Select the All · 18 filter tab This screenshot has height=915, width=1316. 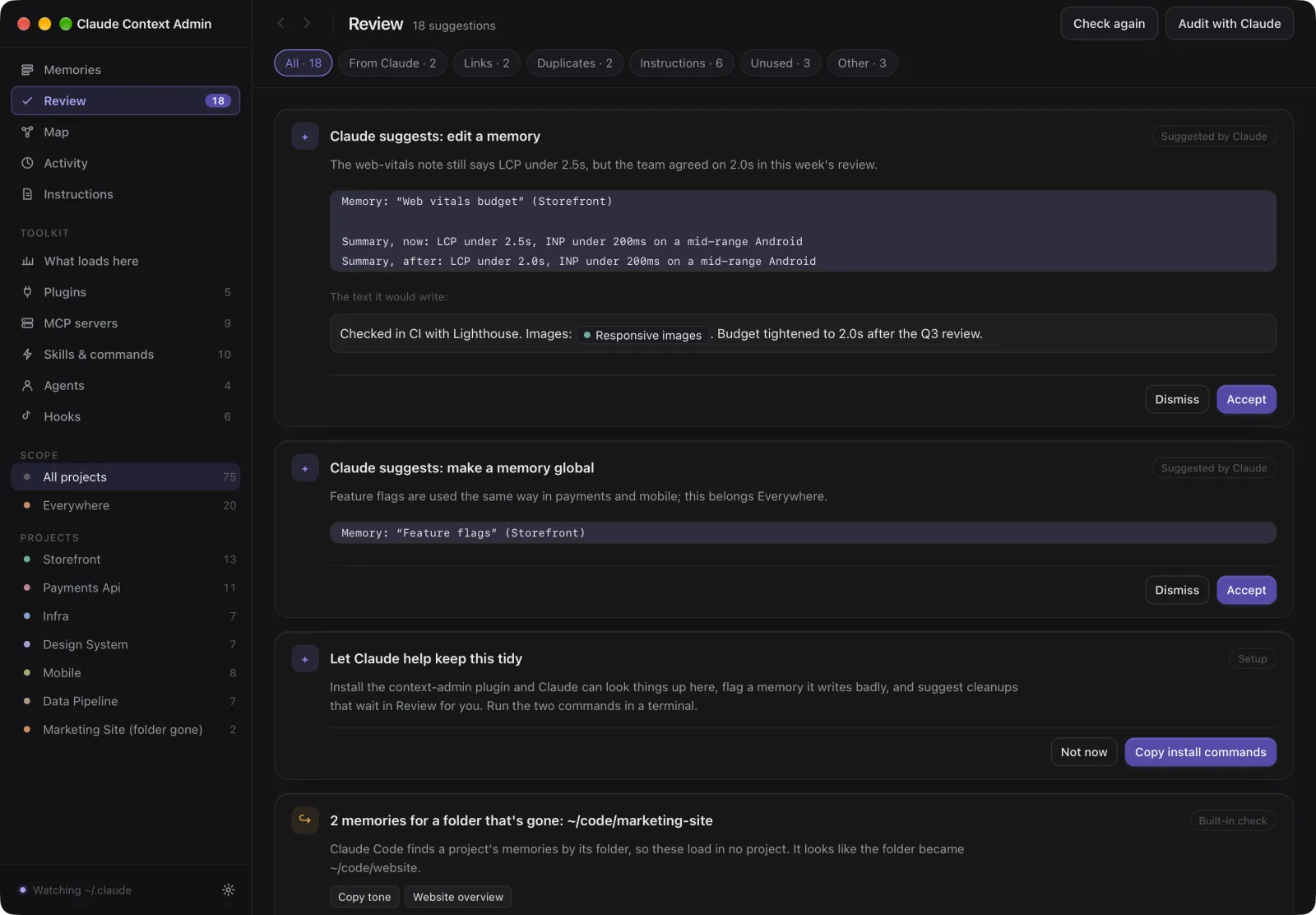[x=304, y=63]
